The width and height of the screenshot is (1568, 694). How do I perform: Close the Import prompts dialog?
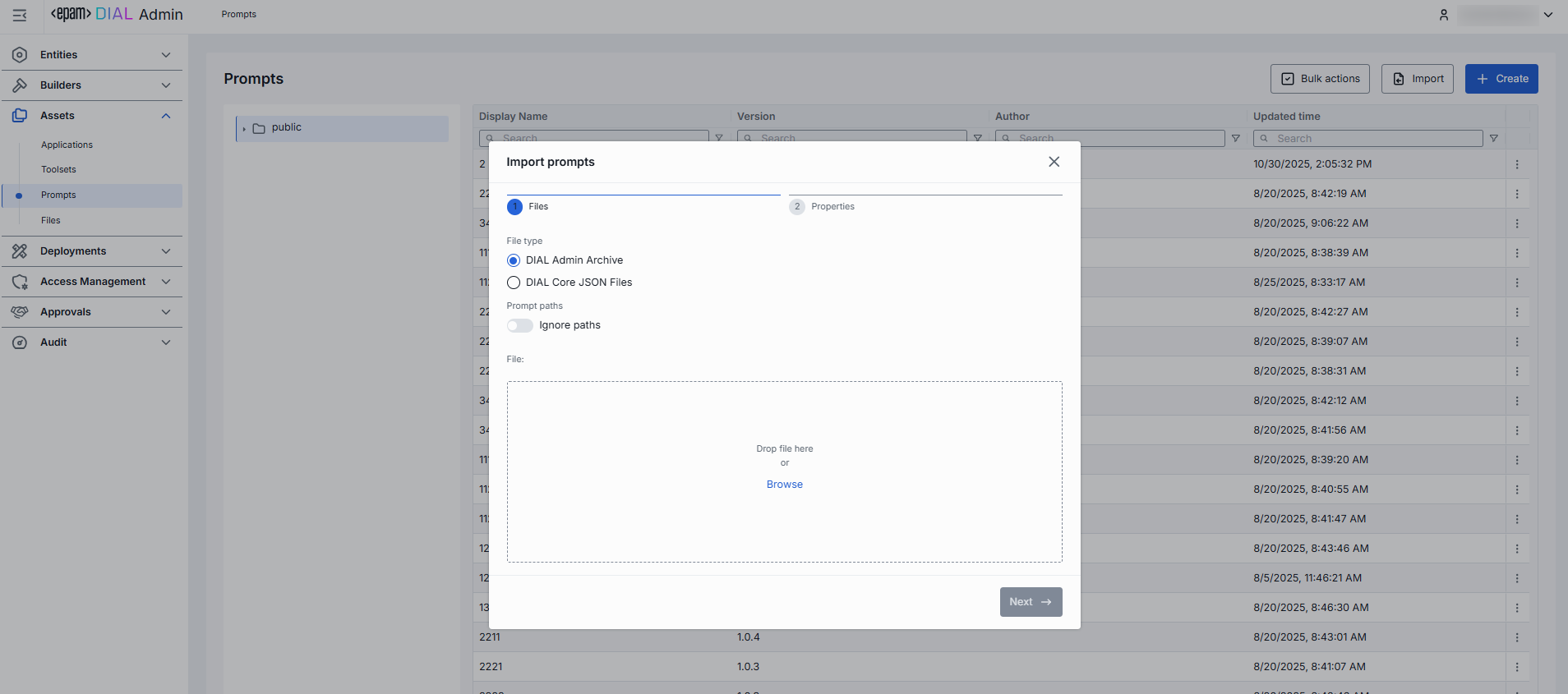pos(1054,162)
